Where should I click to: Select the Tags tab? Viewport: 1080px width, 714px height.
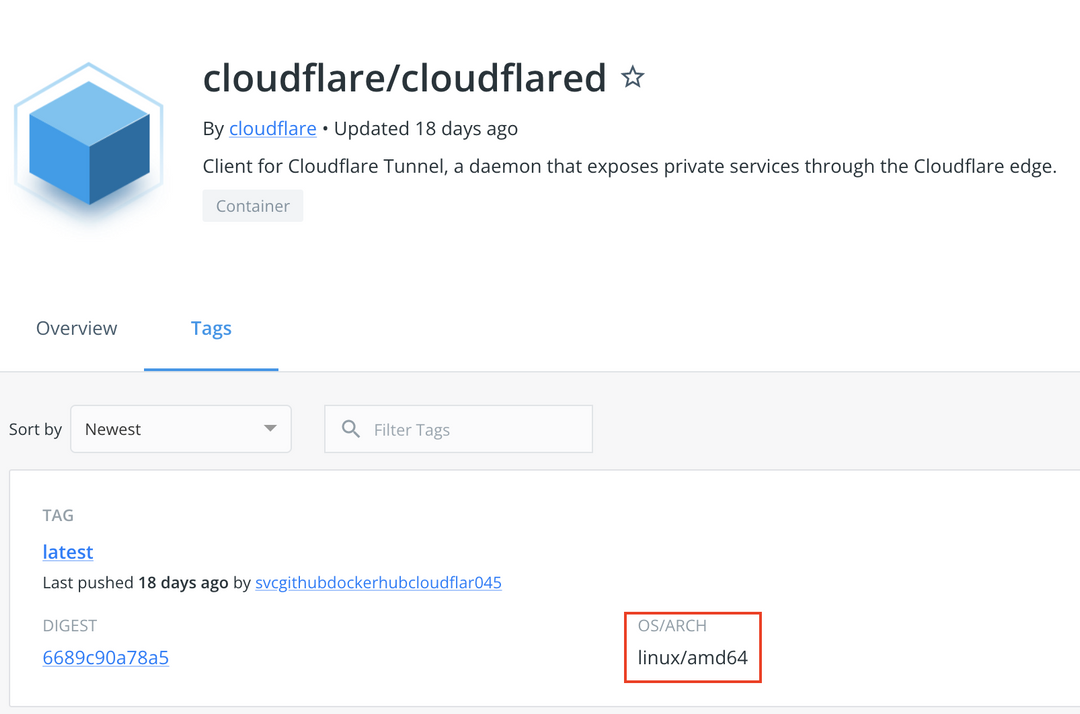click(x=211, y=328)
